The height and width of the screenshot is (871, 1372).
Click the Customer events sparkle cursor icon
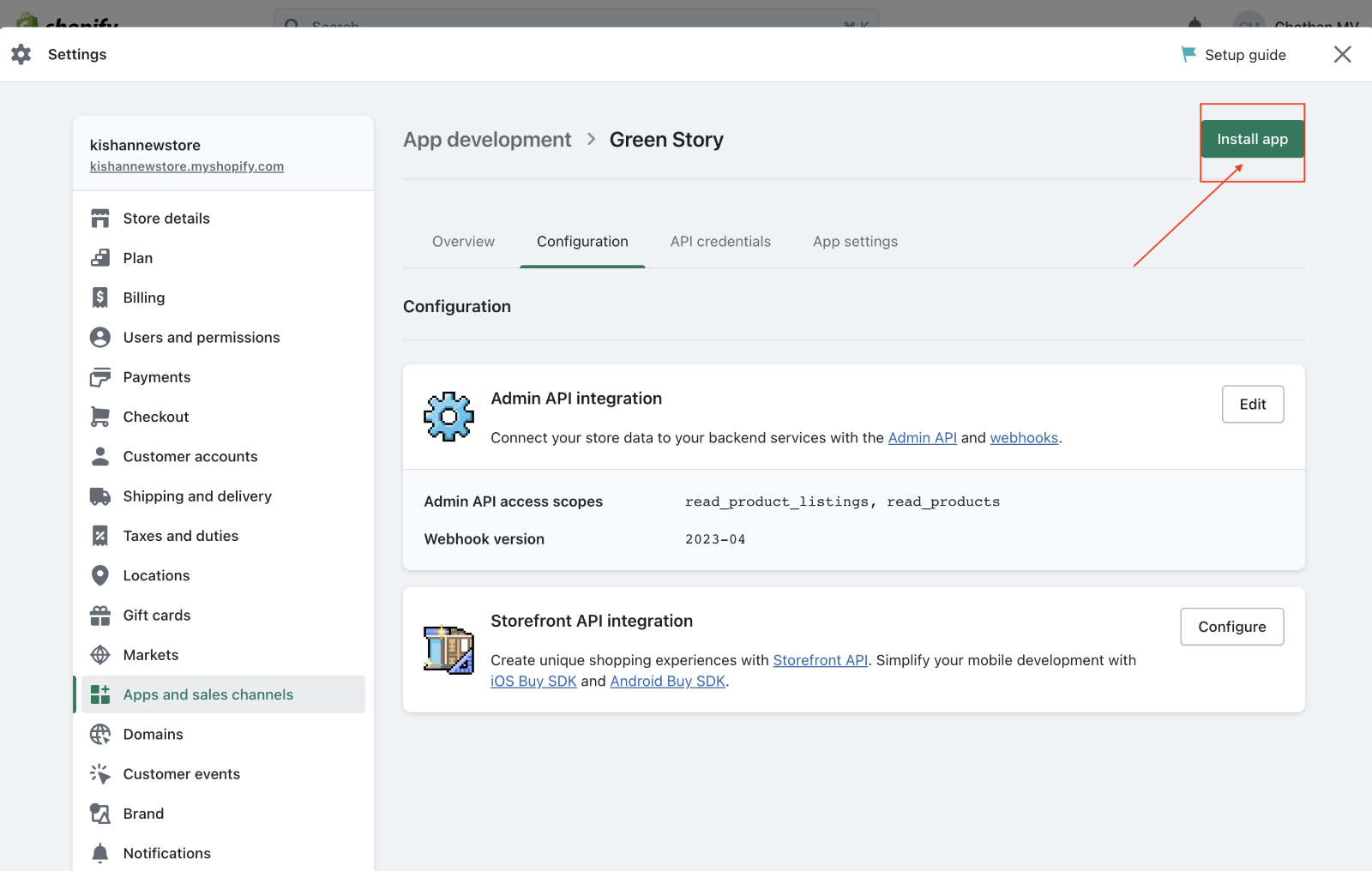coord(100,774)
